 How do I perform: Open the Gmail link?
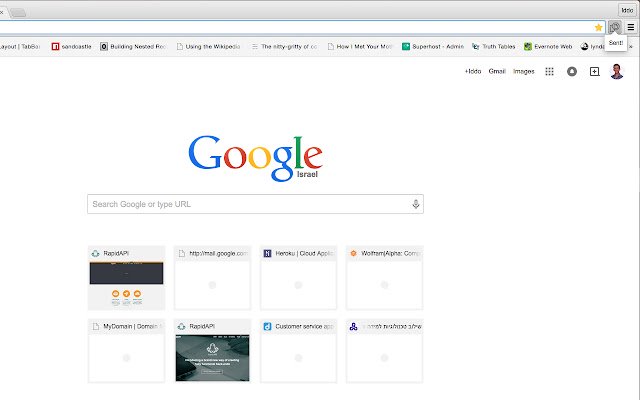tap(497, 71)
